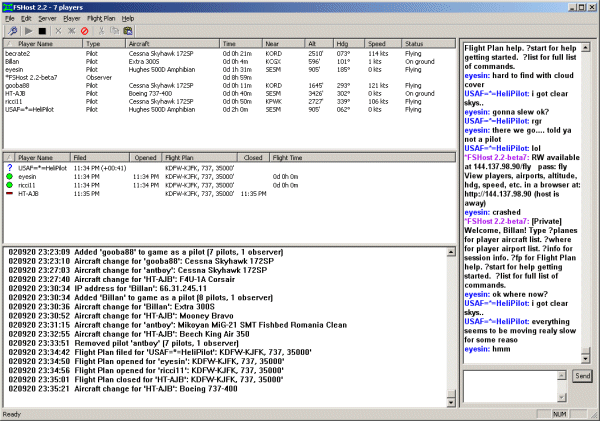
Task: Select *FSHost 2.2-beta7 observer row
Action: tap(230, 78)
